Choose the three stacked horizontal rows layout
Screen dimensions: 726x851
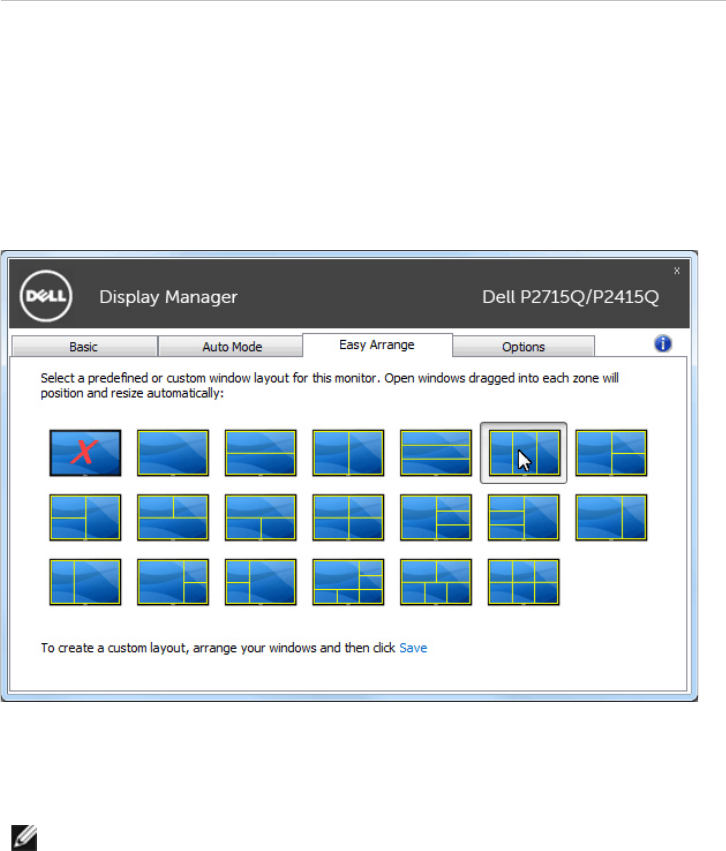(436, 453)
